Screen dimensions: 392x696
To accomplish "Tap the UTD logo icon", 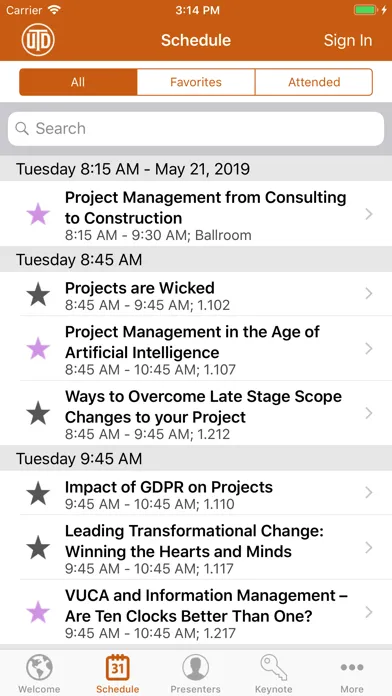I will click(x=38, y=40).
